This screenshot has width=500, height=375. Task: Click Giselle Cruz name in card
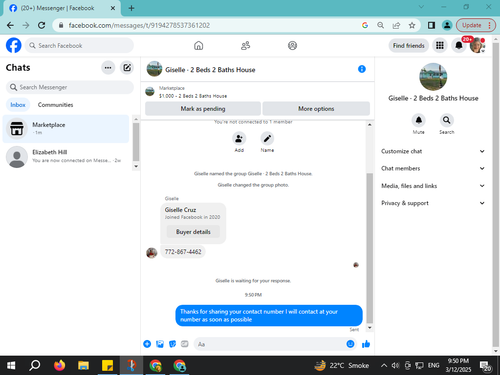pos(180,210)
